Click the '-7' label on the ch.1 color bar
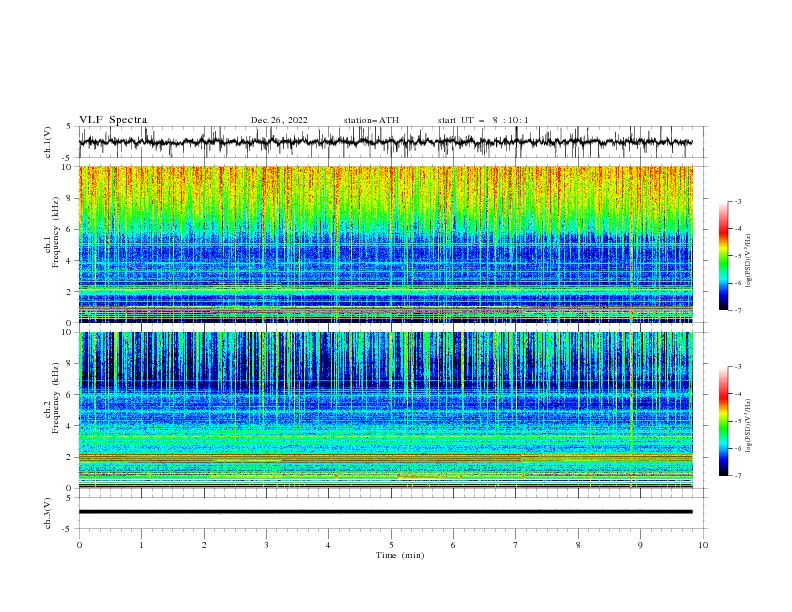Viewport: 792px width, 612px height. (x=738, y=310)
